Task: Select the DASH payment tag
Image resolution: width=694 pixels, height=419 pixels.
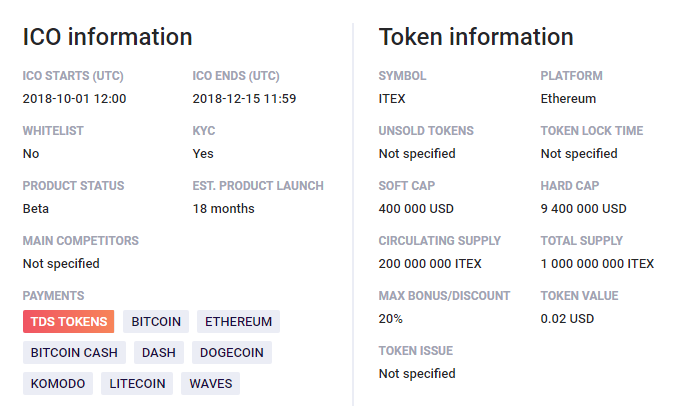Action: click(158, 352)
